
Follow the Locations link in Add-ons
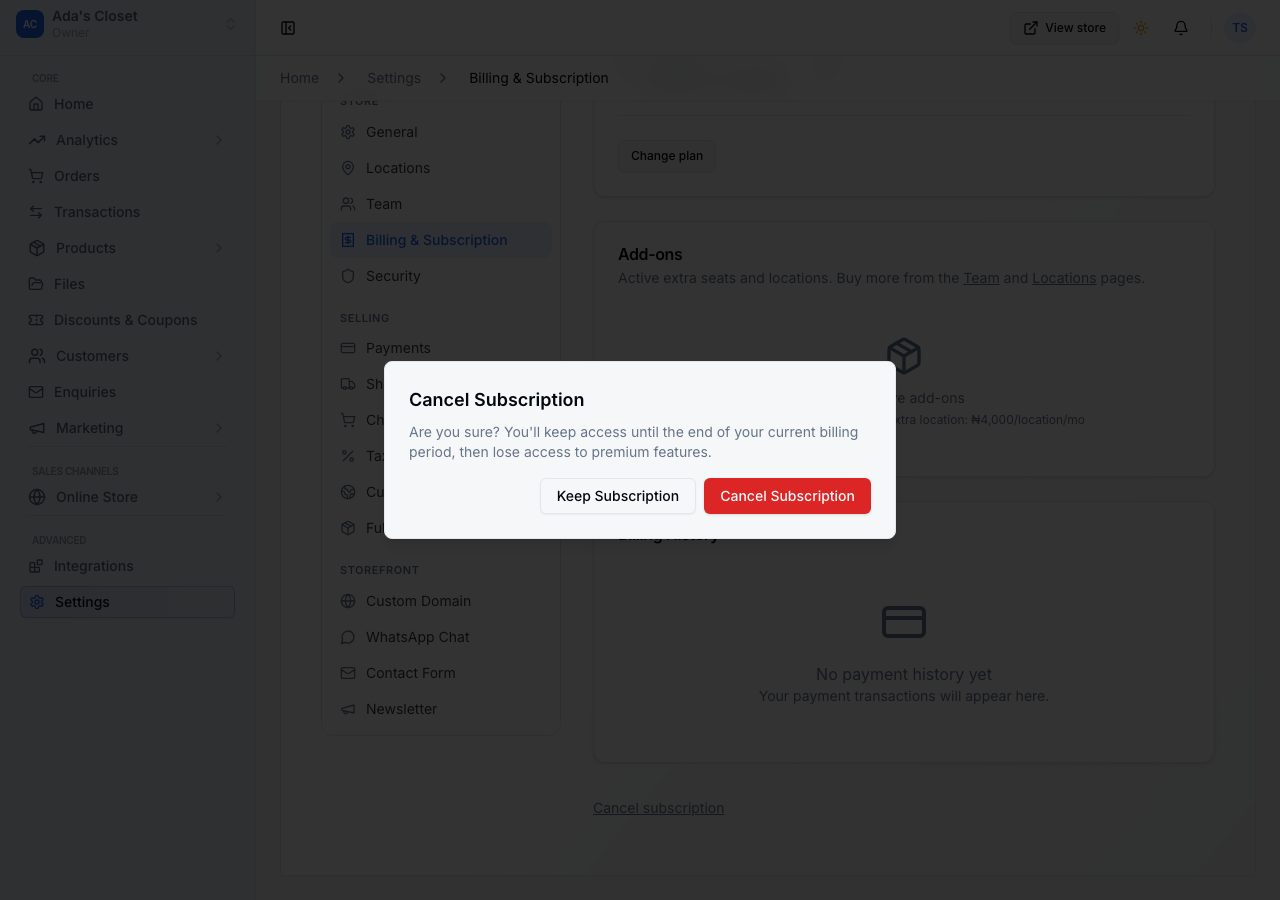pos(1064,278)
